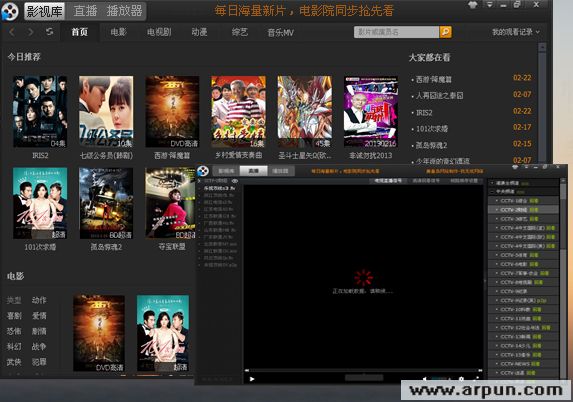Collapse the 中央频道 channel group
The image size is (573, 402).
[x=492, y=191]
